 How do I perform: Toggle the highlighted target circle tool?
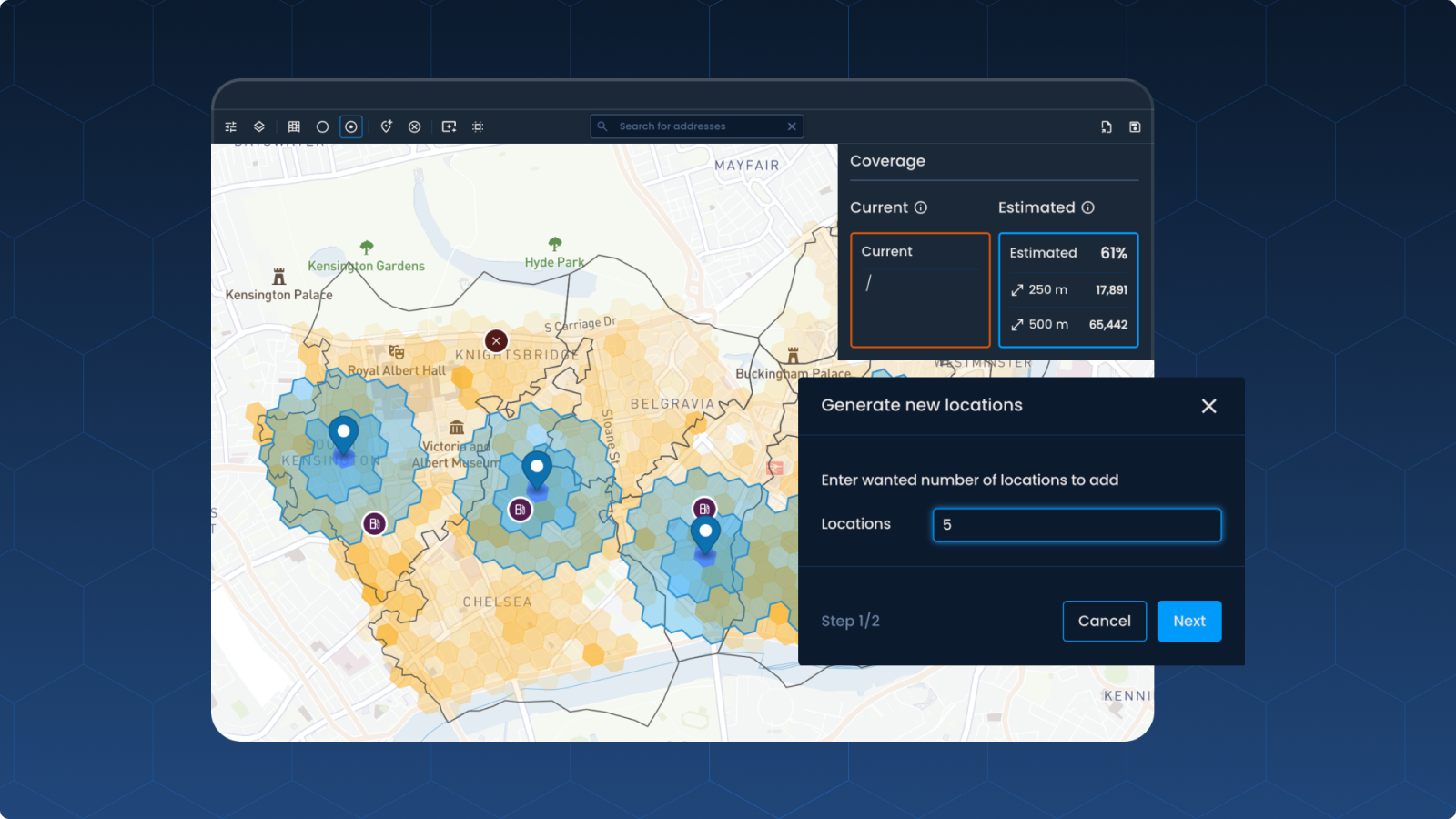pyautogui.click(x=351, y=126)
